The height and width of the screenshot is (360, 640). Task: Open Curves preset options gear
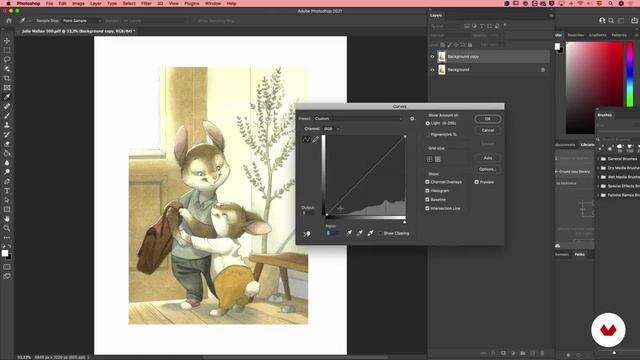[412, 119]
